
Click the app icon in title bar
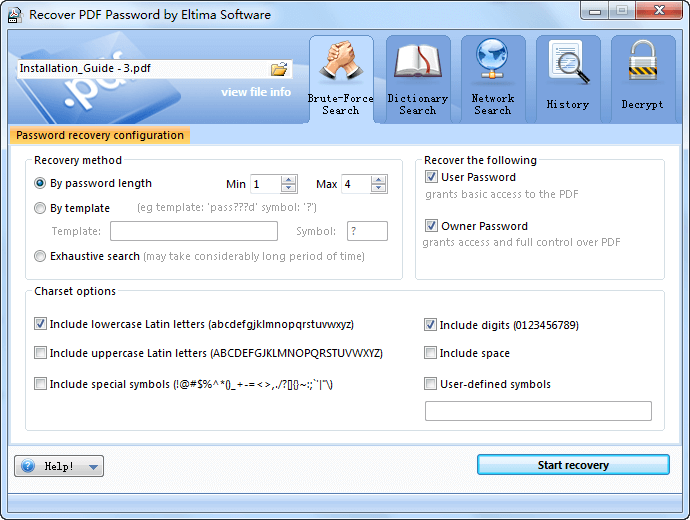pyautogui.click(x=15, y=15)
